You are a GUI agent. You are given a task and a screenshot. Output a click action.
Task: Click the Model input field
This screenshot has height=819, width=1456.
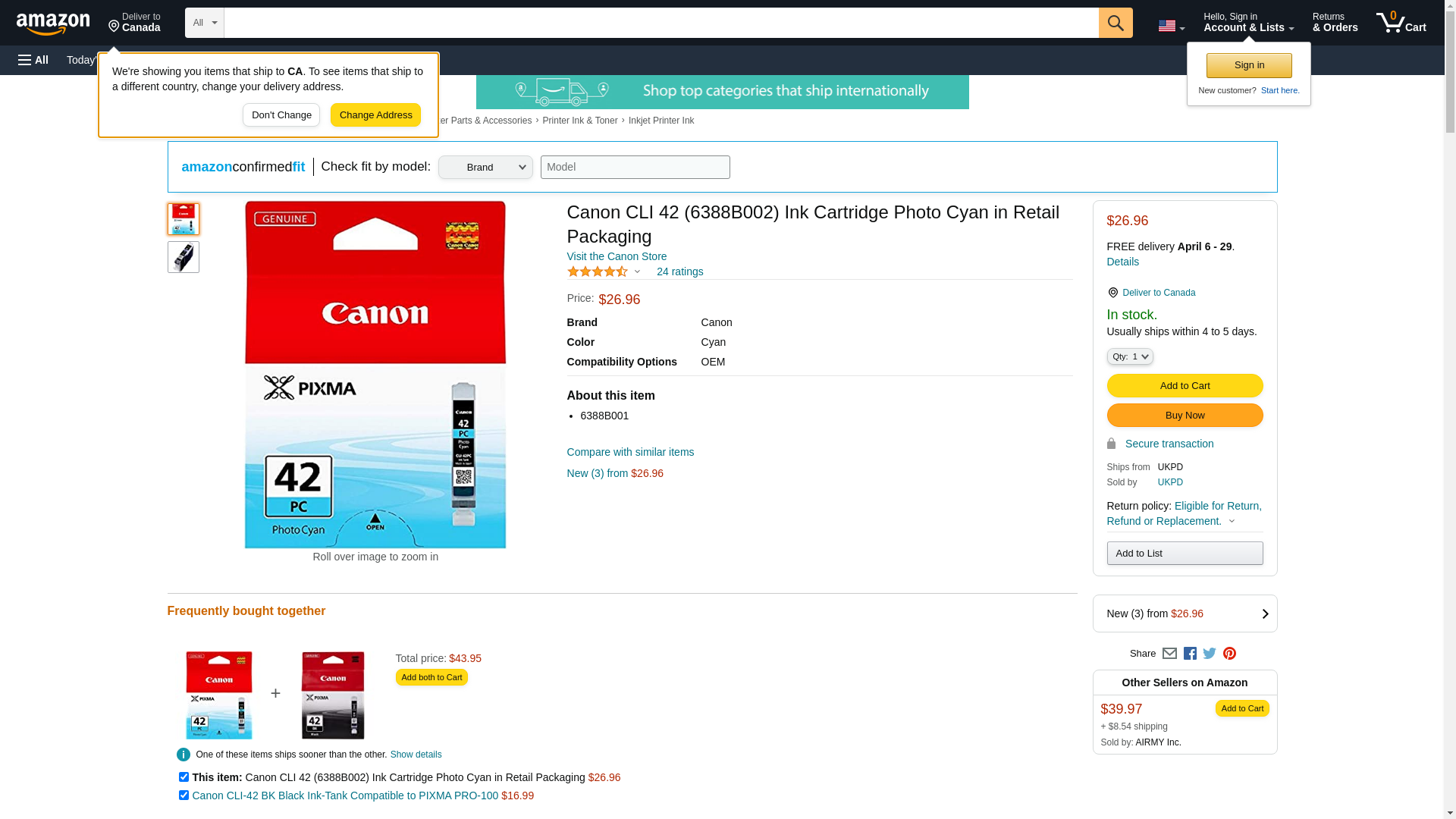[x=635, y=167]
